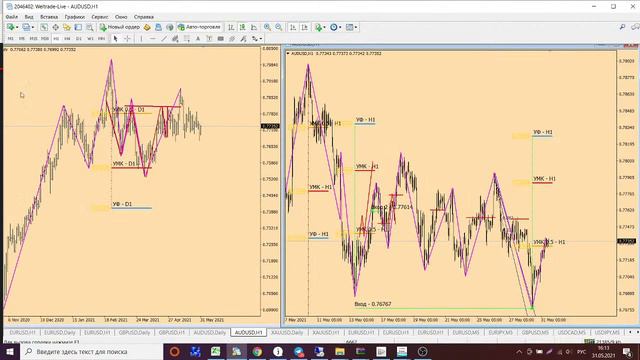
Task: Select the Vertical Line tool
Action: (x=141, y=39)
